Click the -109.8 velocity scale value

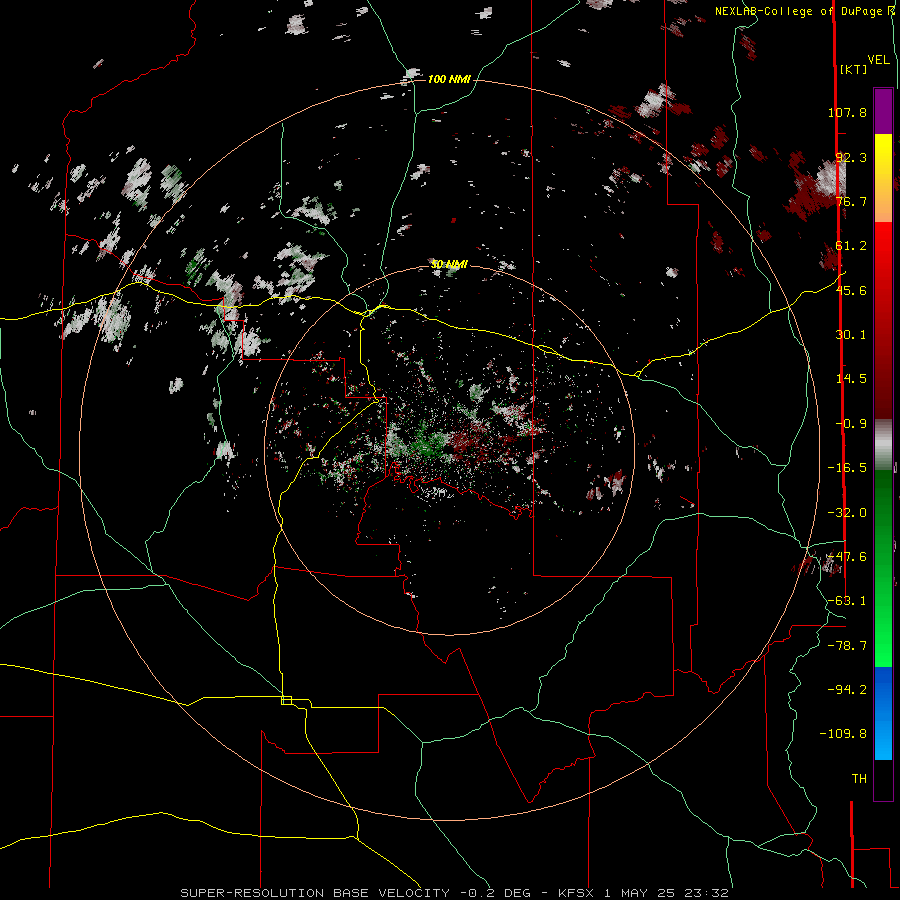pyautogui.click(x=843, y=734)
